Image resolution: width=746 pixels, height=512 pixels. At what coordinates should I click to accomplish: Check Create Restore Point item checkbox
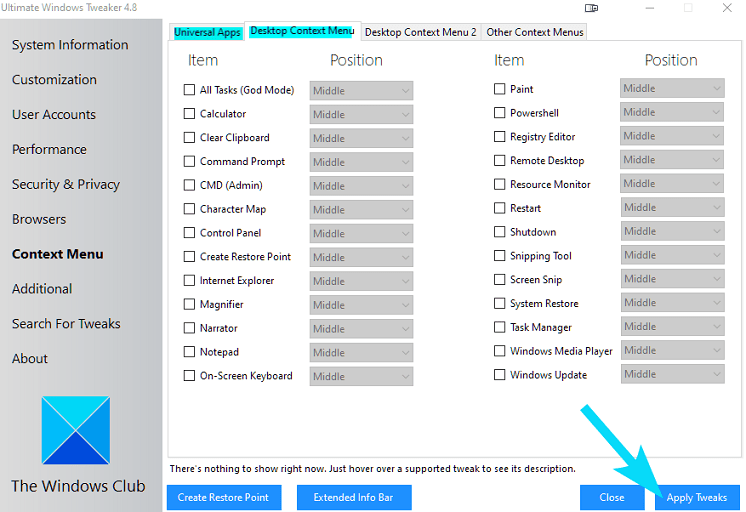point(189,256)
